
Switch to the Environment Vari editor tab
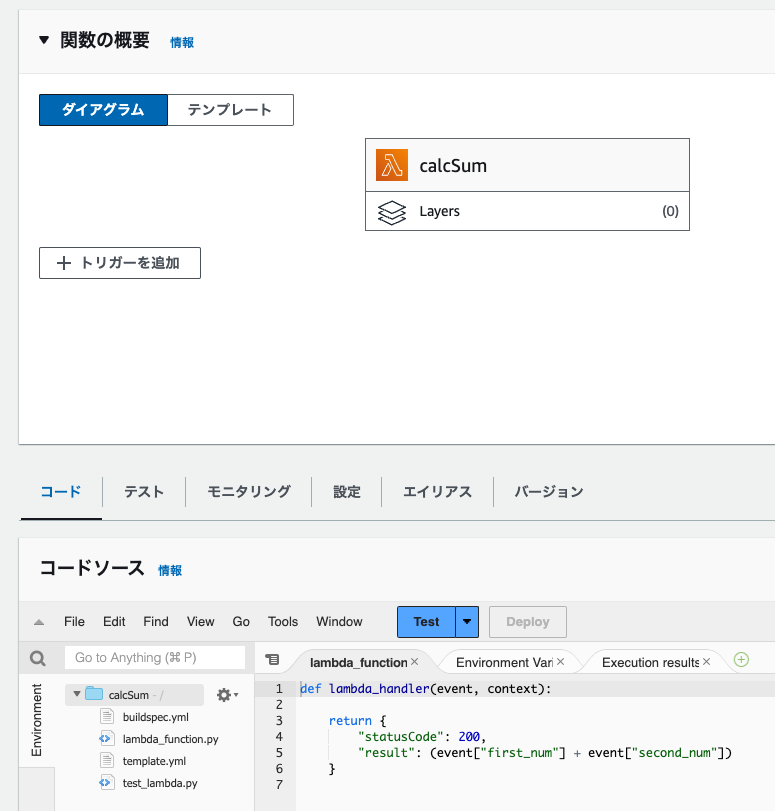(x=504, y=663)
